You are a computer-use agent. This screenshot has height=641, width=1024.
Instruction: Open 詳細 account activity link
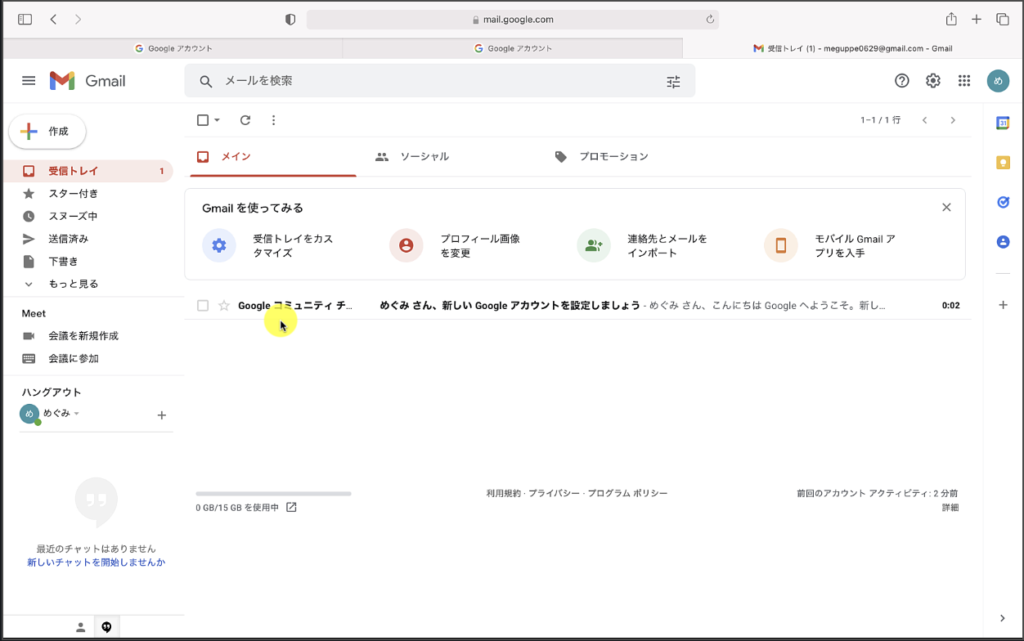[950, 507]
